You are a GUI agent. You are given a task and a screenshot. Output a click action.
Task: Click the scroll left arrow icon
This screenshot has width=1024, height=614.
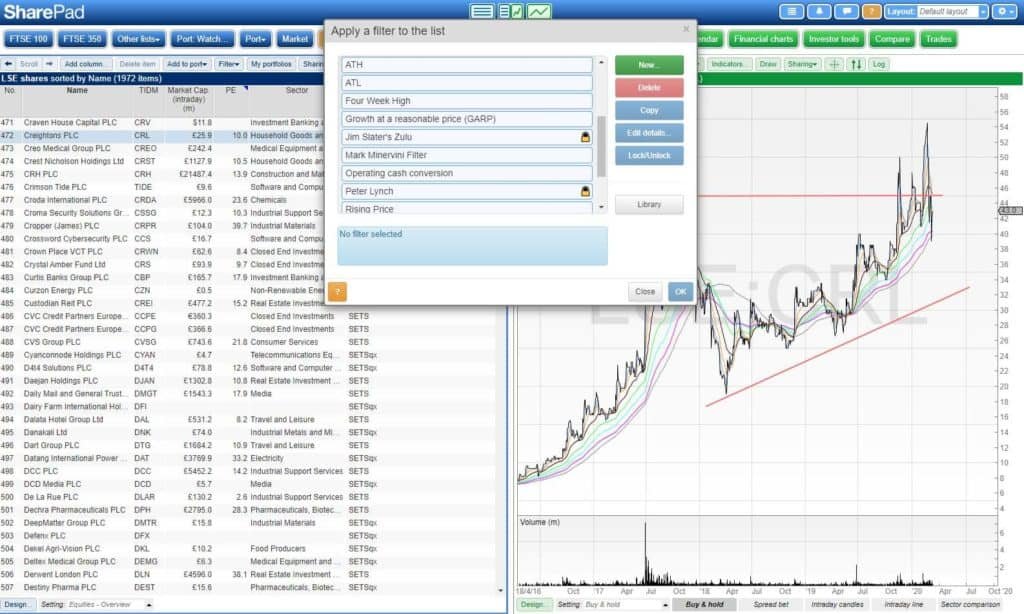point(8,64)
